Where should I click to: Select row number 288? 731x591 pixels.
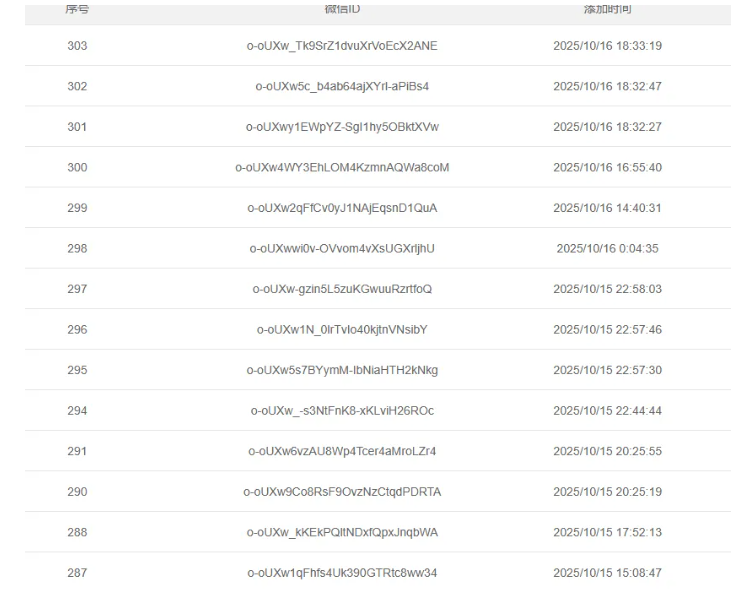coord(77,532)
